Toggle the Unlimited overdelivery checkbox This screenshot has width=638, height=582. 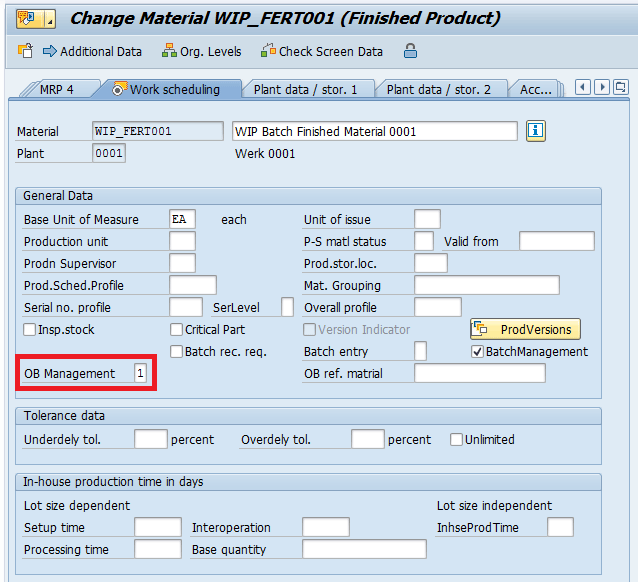pyautogui.click(x=456, y=439)
